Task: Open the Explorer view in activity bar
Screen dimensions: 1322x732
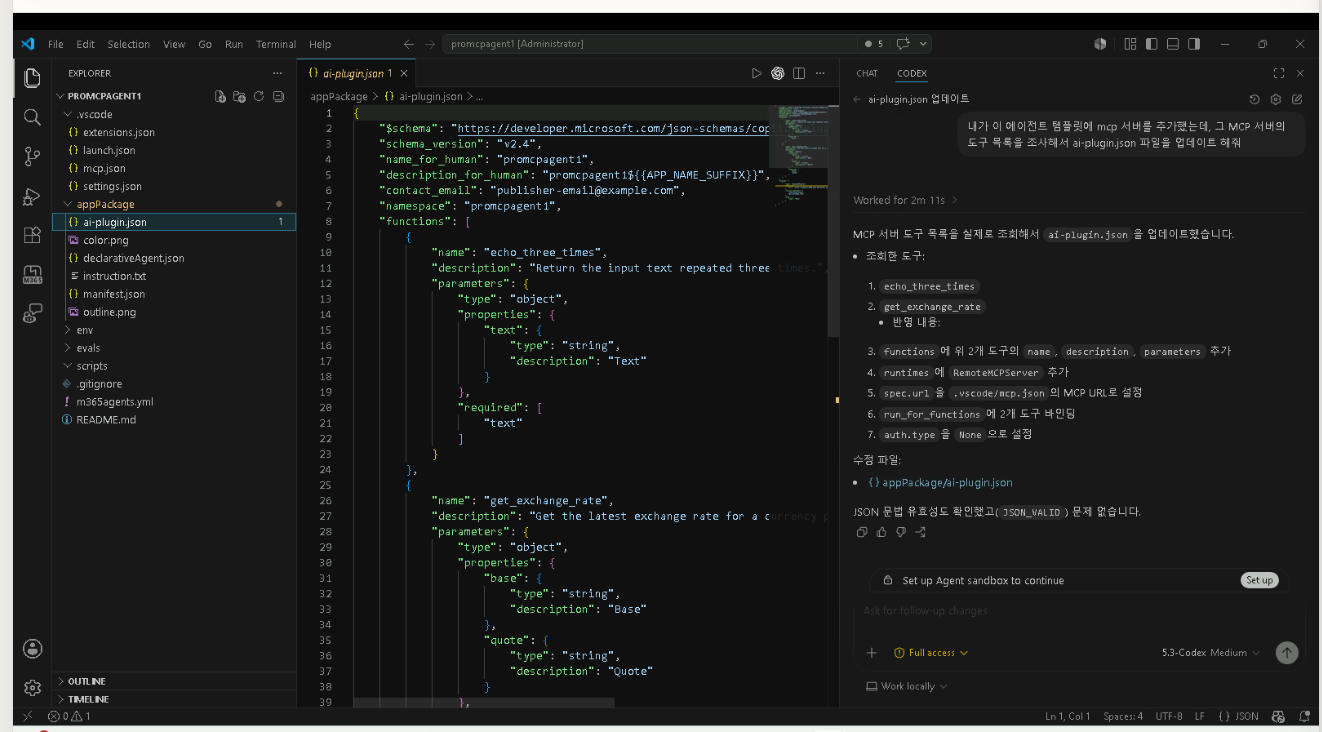Action: (32, 78)
